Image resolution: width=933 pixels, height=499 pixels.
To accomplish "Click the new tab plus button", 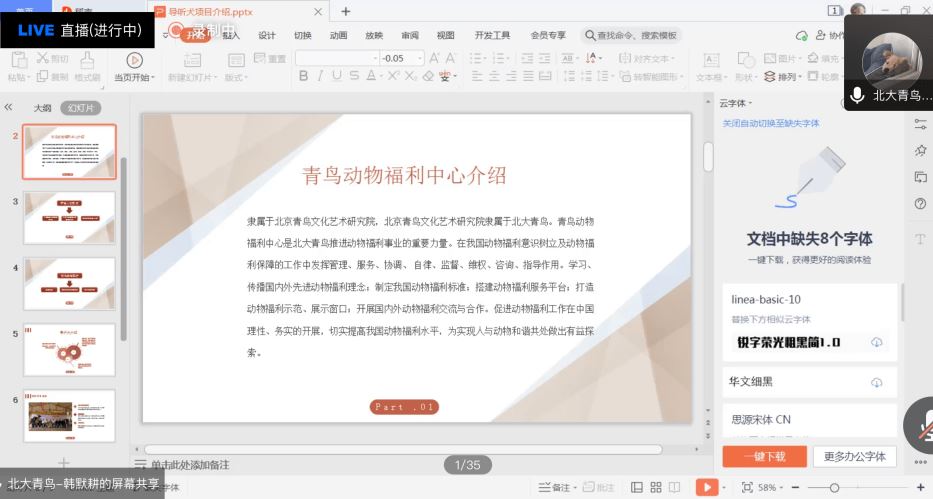I will [x=346, y=11].
